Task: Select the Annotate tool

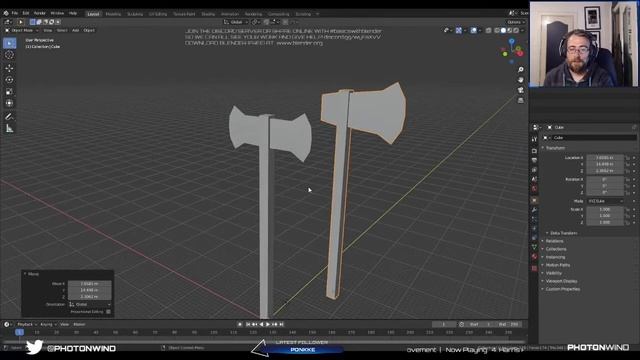Action: 9,117
